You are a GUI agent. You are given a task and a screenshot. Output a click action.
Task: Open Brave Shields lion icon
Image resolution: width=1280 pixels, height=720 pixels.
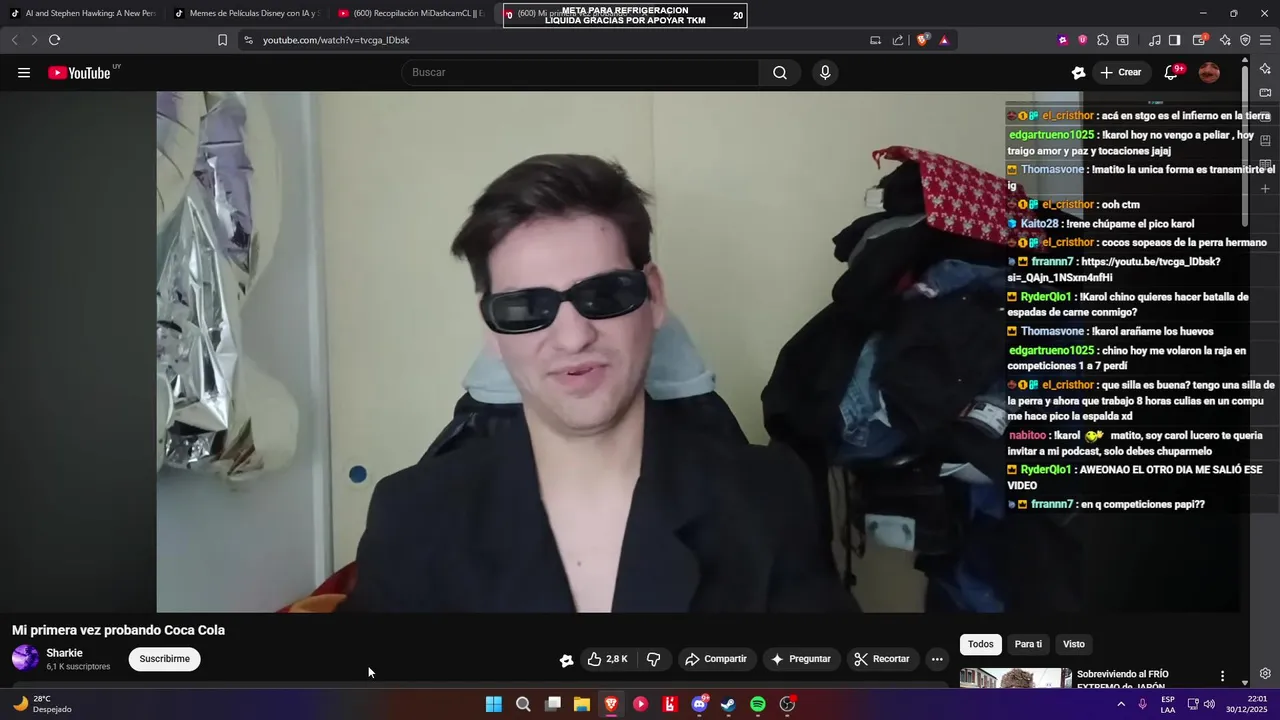[x=923, y=40]
